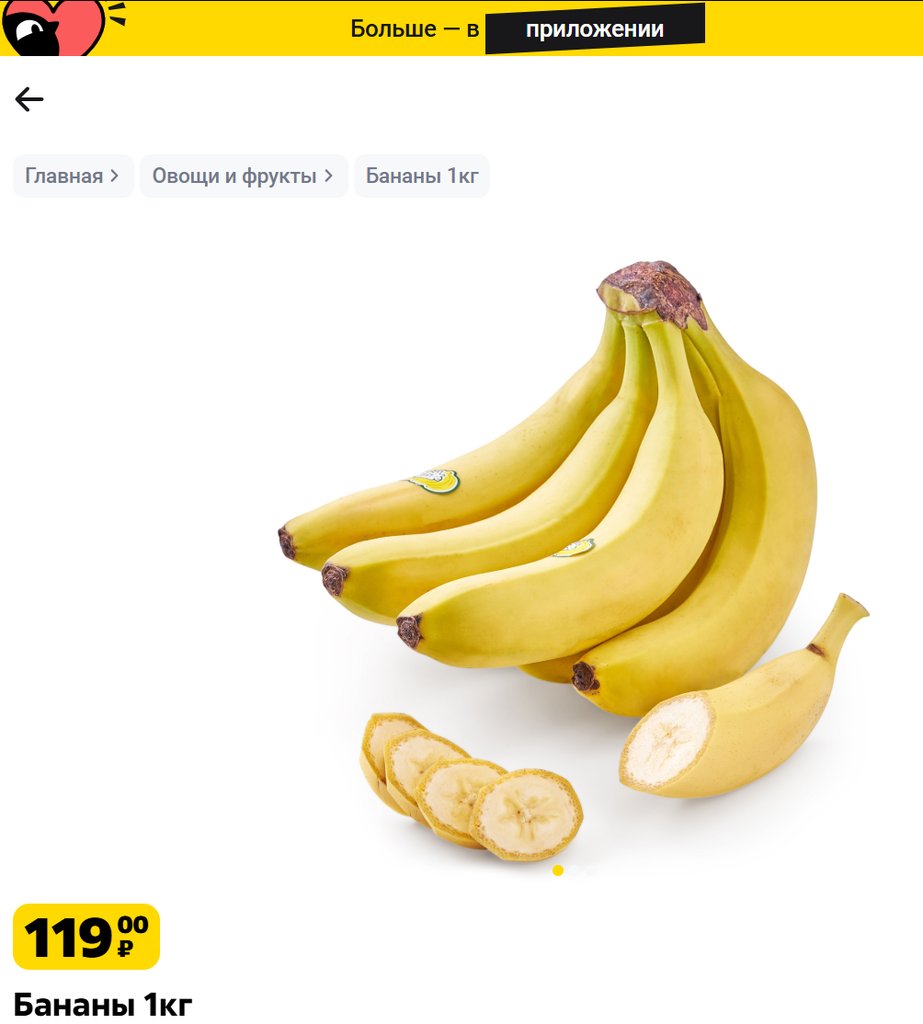Select the Бананы 1кг breadcrumb
Image resolution: width=923 pixels, height=1024 pixels.
pyautogui.click(x=421, y=176)
